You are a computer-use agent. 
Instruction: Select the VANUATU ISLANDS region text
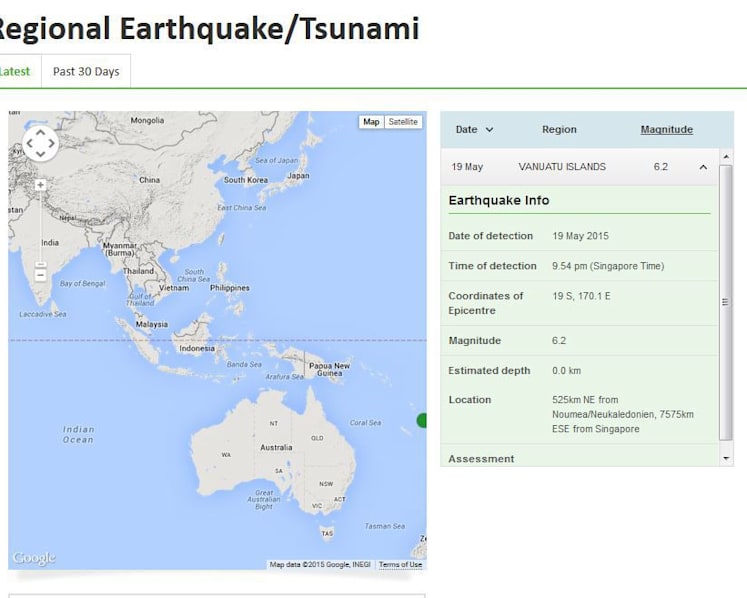click(x=562, y=167)
